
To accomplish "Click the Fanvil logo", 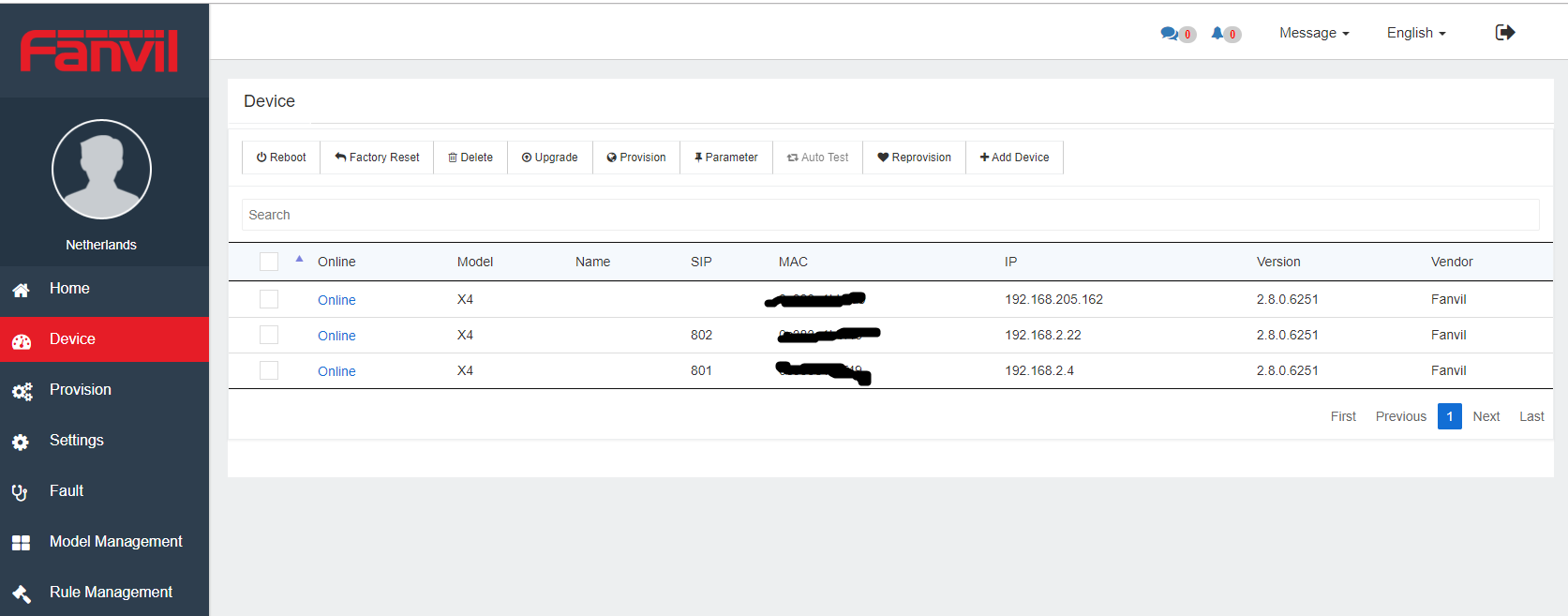I will [99, 51].
